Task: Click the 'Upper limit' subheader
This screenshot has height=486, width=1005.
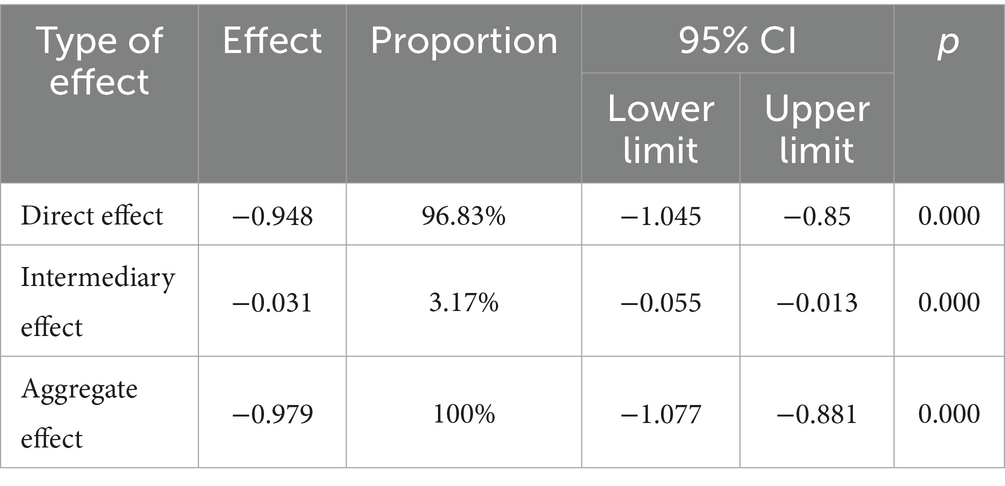Action: [x=817, y=130]
